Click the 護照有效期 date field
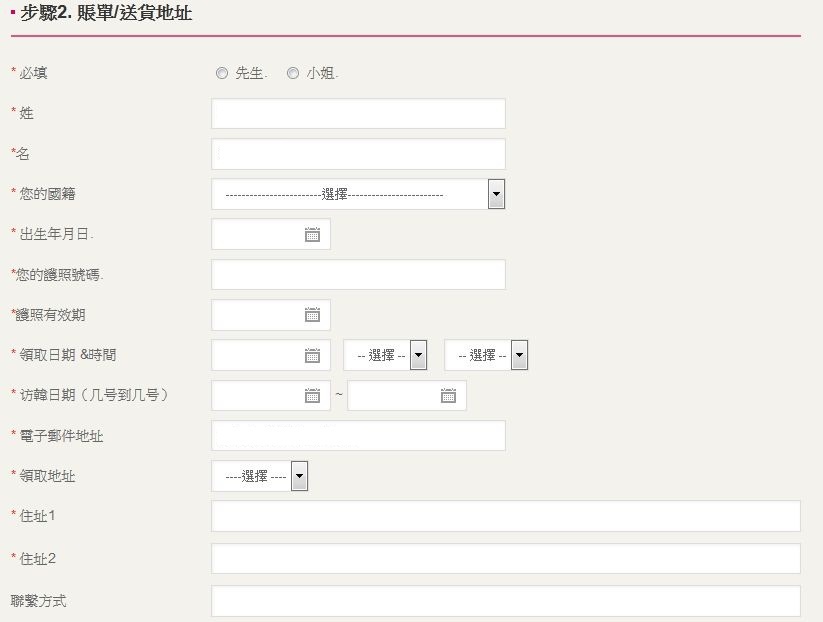Image resolution: width=823 pixels, height=622 pixels. pos(271,315)
